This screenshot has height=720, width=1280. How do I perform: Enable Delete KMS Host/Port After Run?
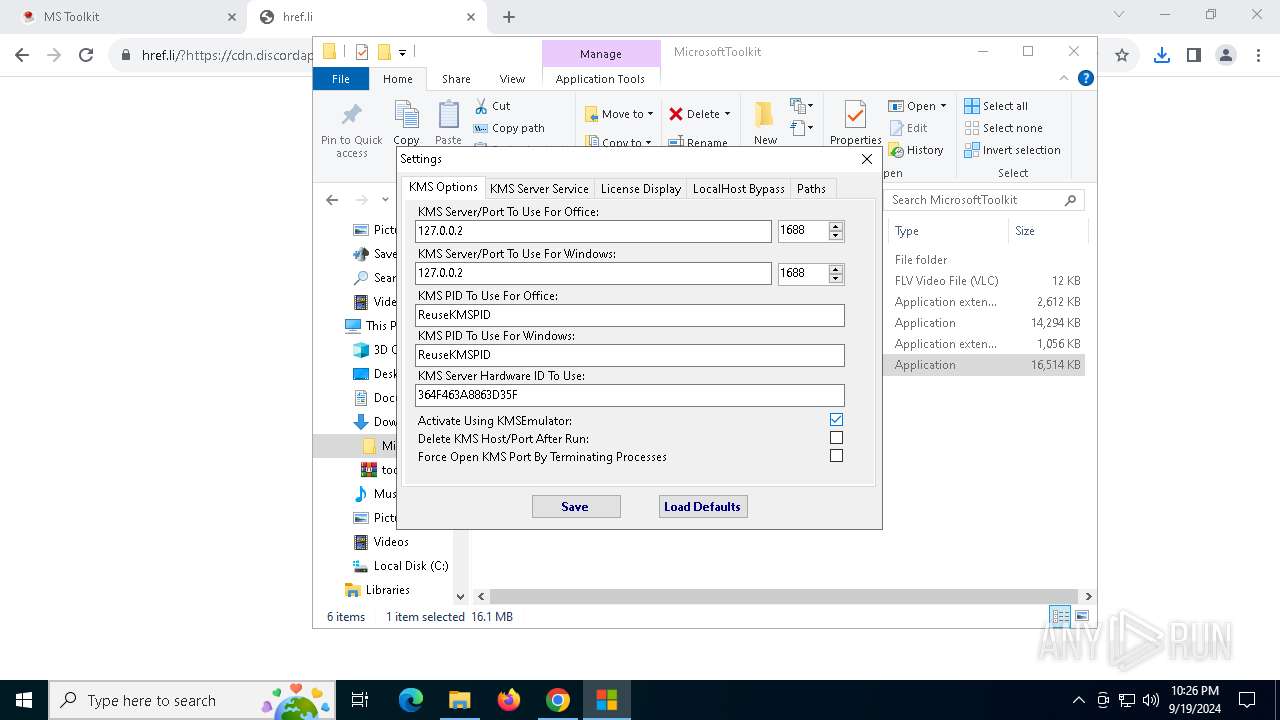[x=836, y=438]
